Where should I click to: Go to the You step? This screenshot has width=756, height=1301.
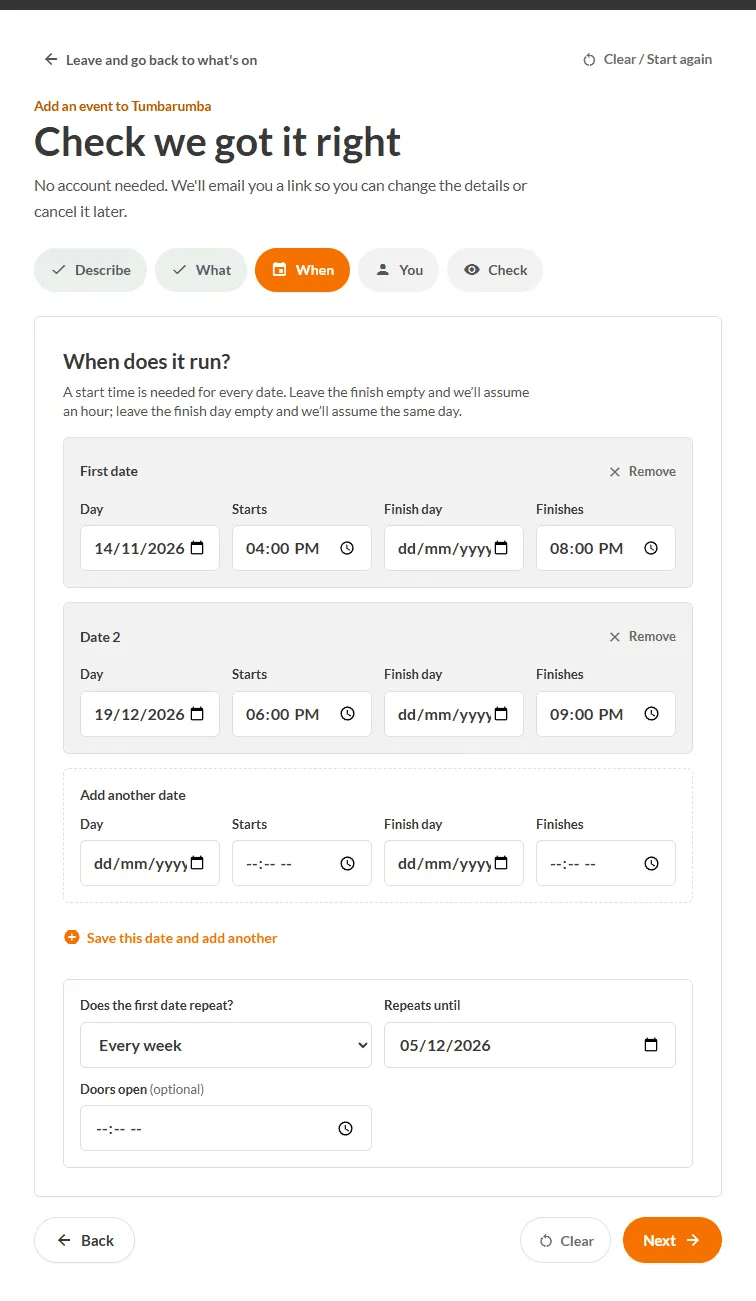(398, 270)
